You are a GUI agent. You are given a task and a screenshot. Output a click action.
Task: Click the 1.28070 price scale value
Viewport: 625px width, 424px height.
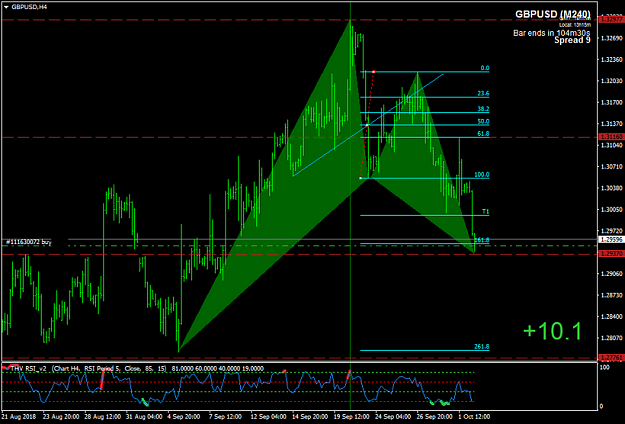(x=612, y=338)
